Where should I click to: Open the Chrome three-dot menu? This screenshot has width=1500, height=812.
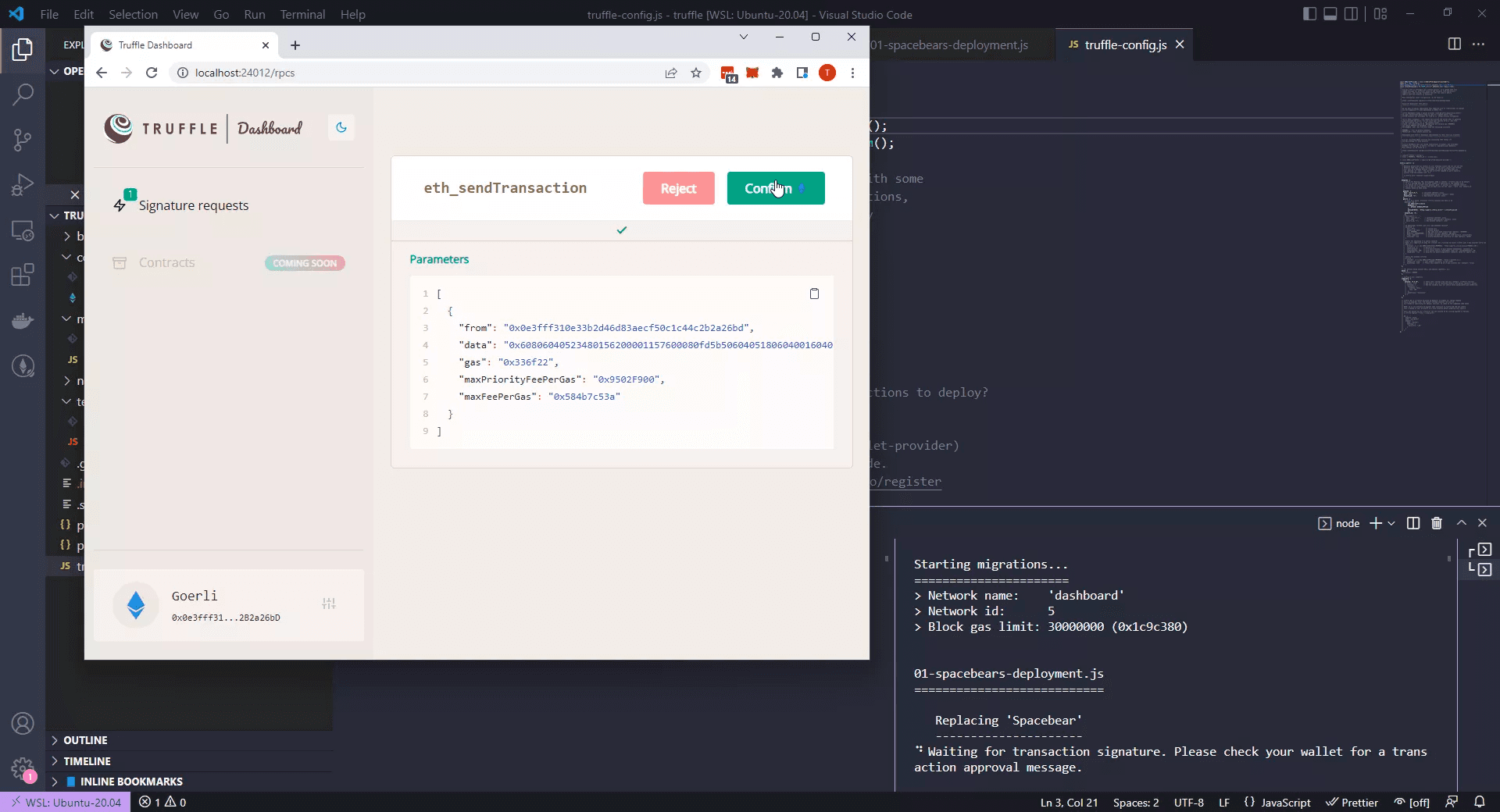852,73
